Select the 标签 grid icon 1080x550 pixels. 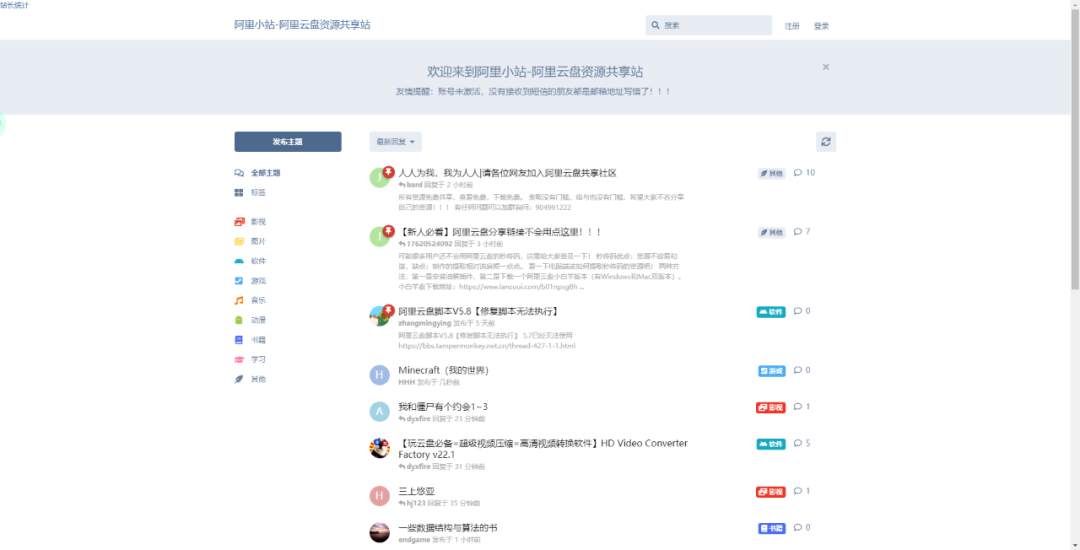[x=239, y=193]
